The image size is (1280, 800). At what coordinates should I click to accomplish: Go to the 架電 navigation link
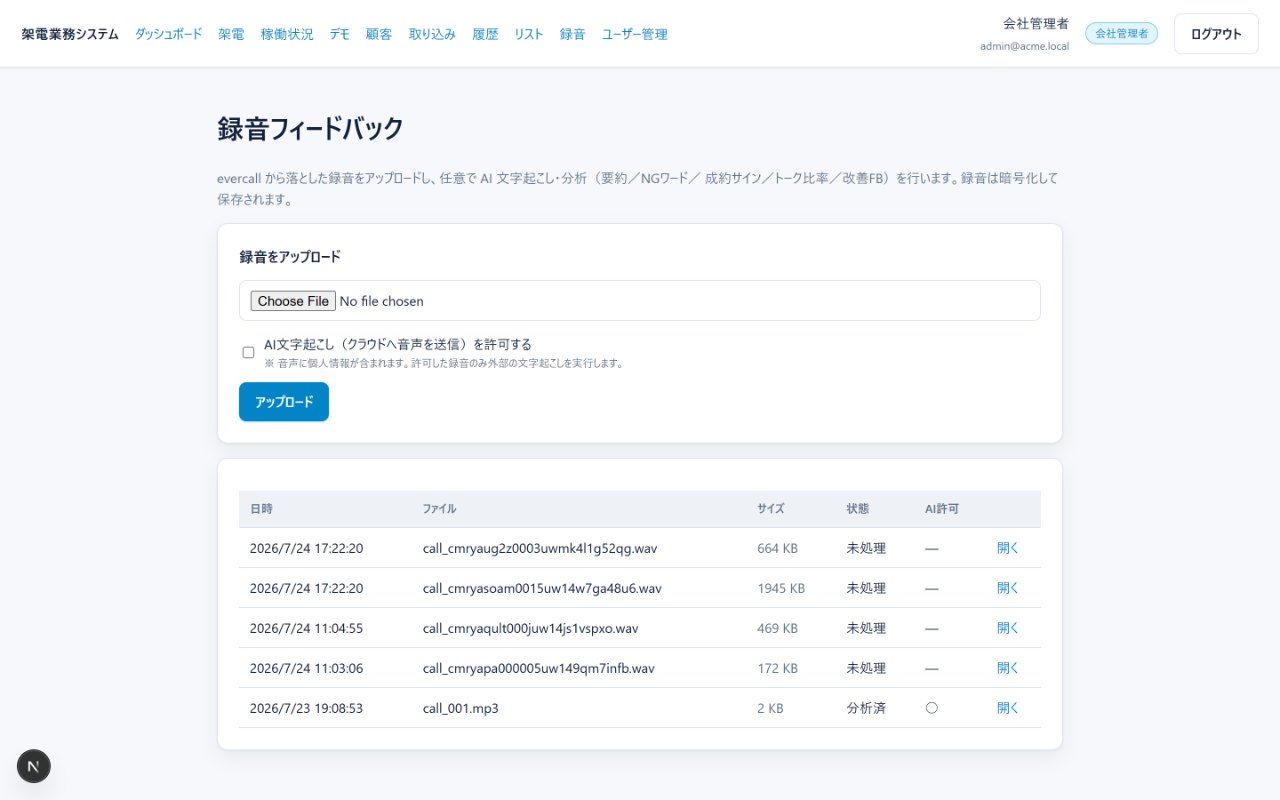point(231,34)
